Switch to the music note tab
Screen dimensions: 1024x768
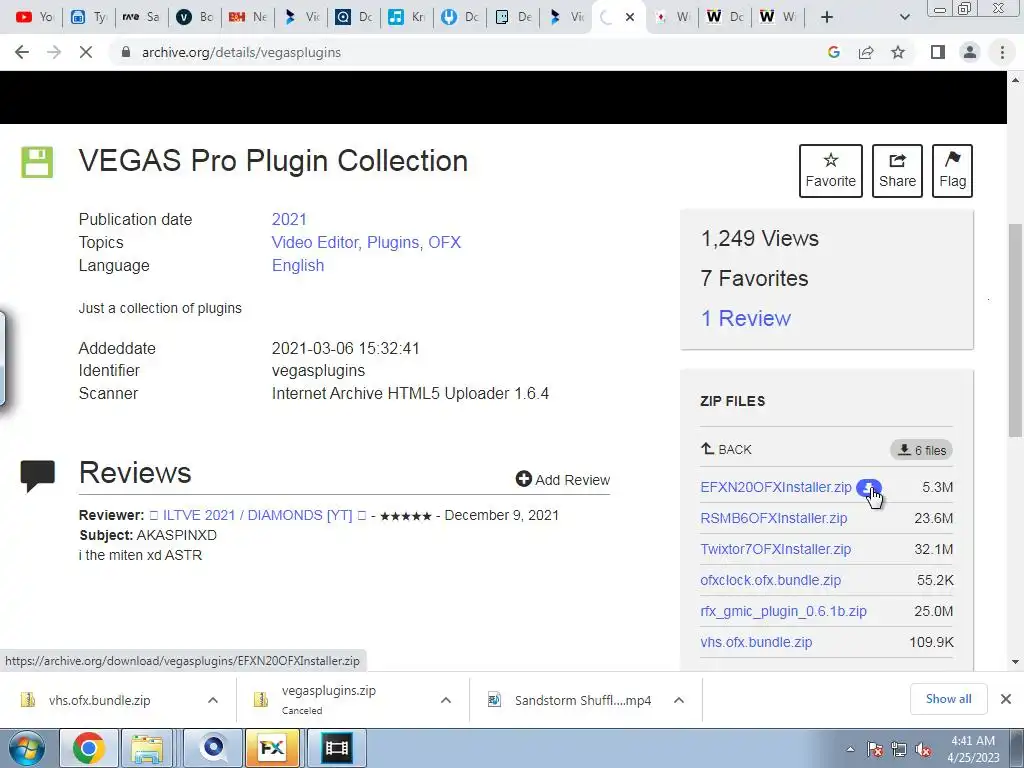[x=406, y=17]
